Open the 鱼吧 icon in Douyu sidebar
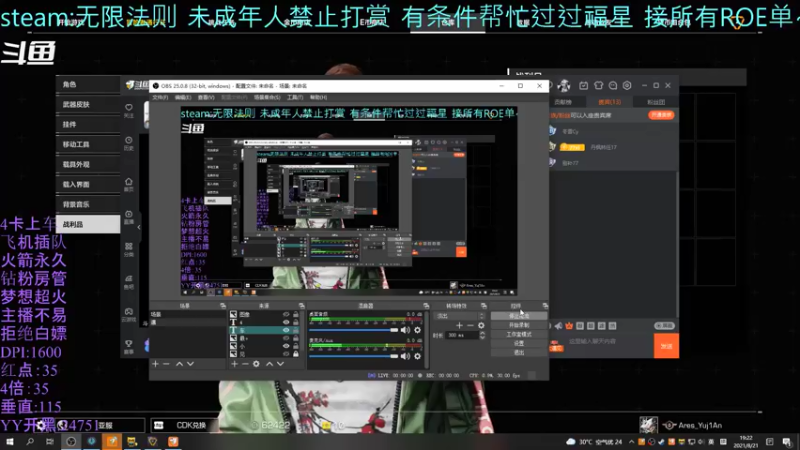This screenshot has height=450, width=800. pos(129,279)
